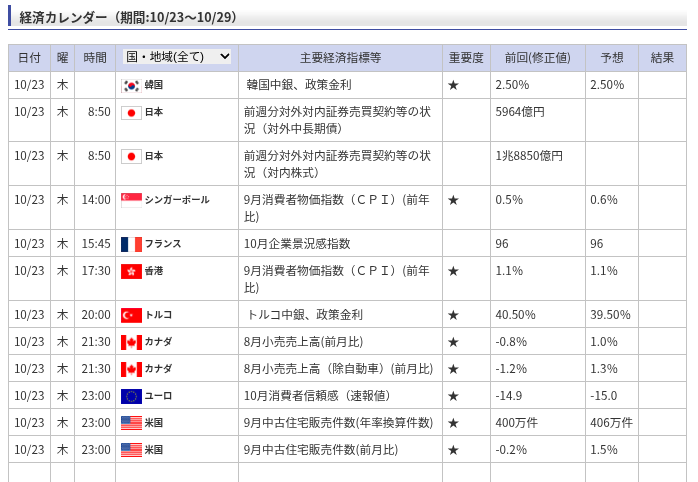Click the Euro flag icon

(x=131, y=396)
